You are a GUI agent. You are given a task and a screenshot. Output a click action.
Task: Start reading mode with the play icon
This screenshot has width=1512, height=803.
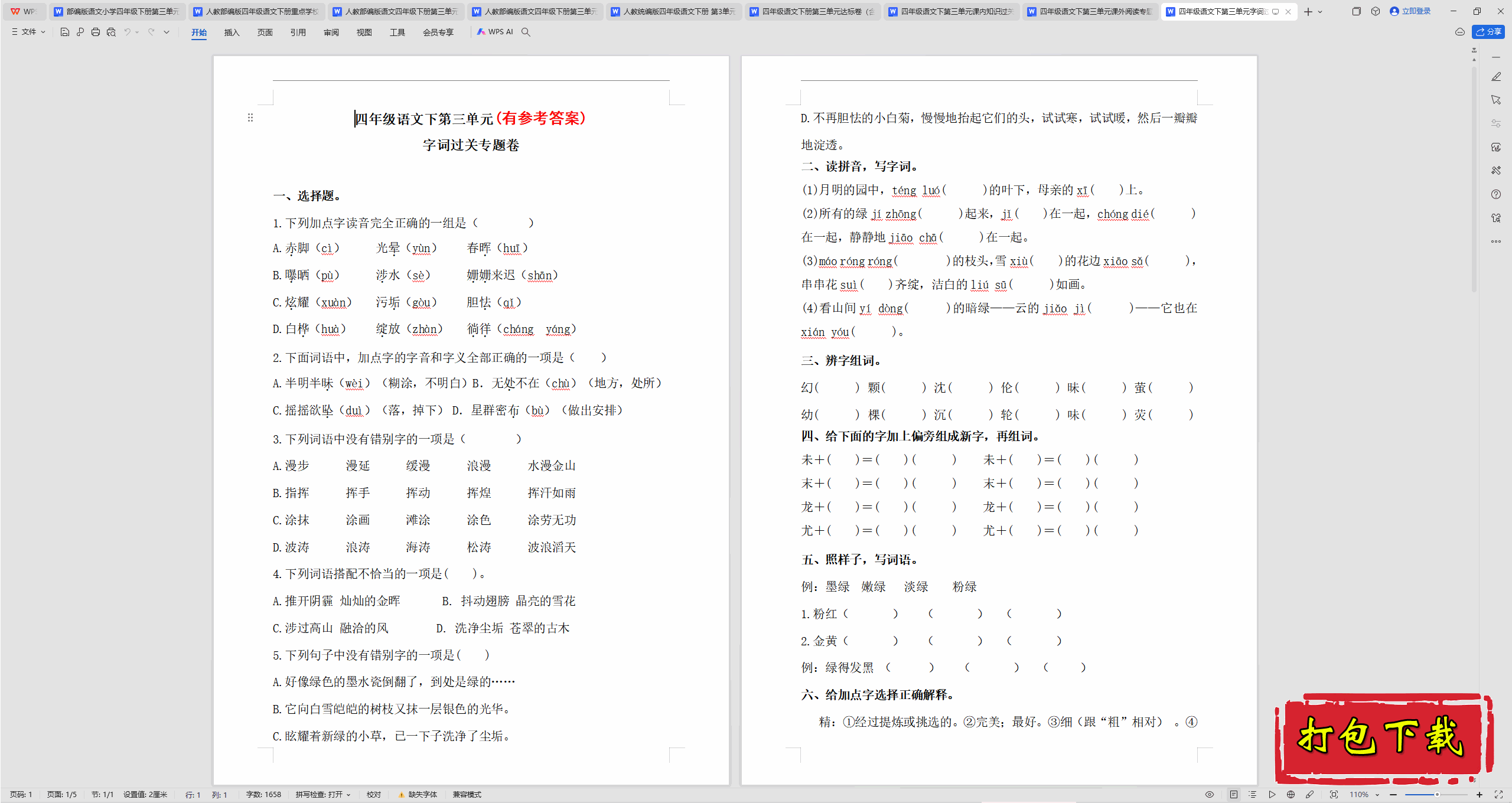(1272, 795)
